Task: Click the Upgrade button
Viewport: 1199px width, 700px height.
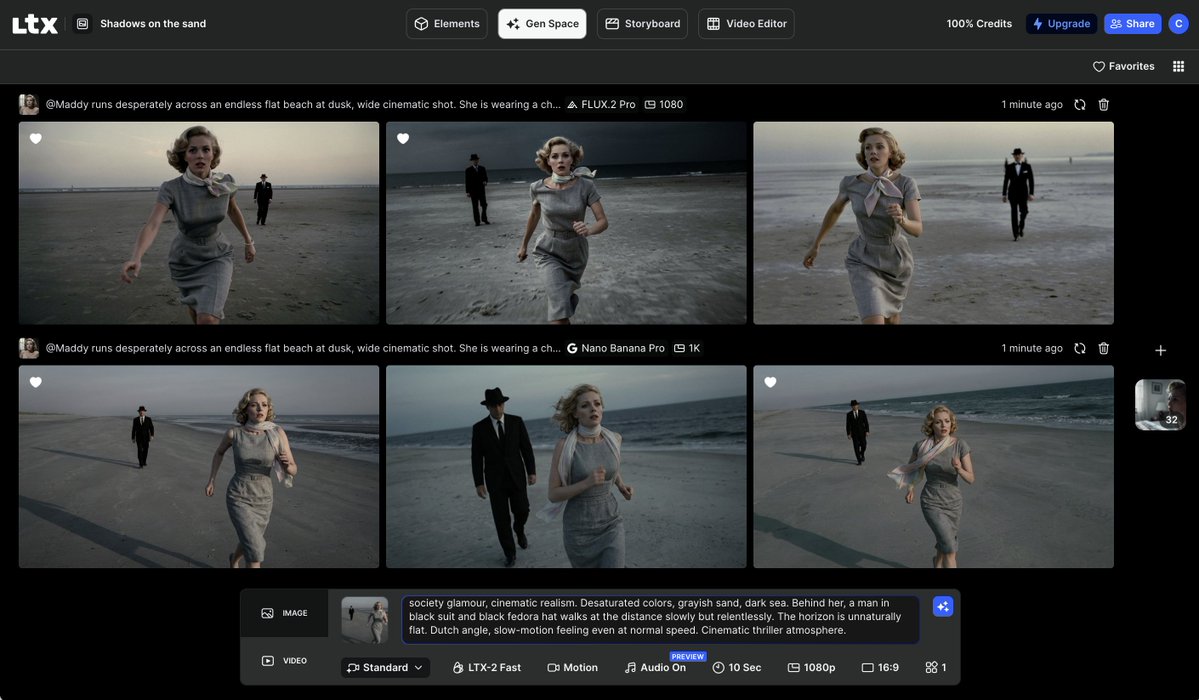Action: 1061,24
